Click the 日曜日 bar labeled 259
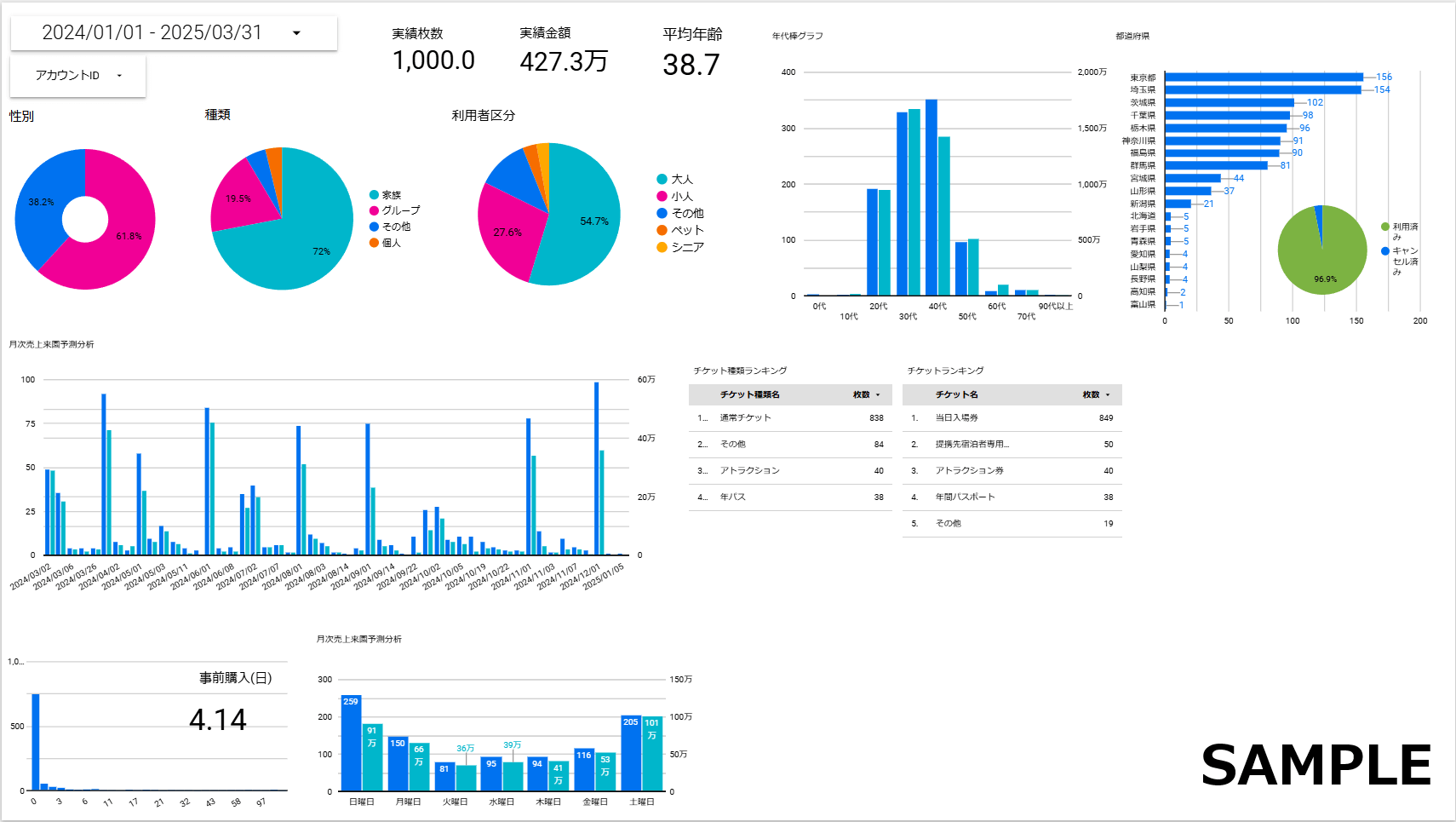 coord(351,743)
